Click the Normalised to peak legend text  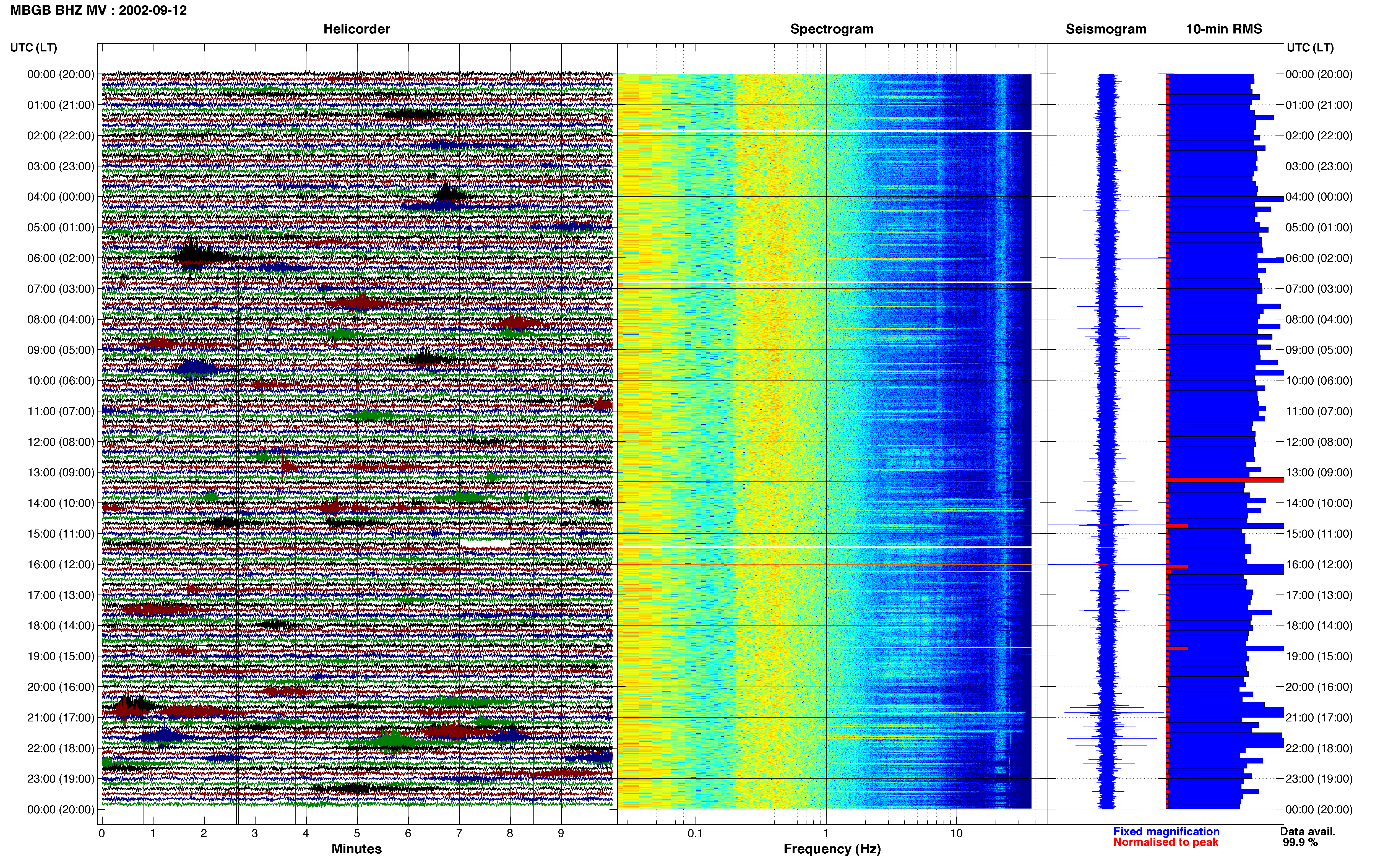[1166, 842]
